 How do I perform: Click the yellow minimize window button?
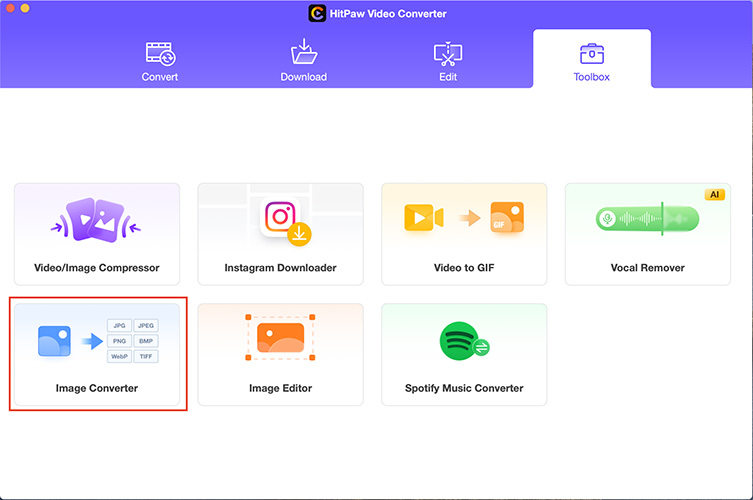tap(25, 8)
